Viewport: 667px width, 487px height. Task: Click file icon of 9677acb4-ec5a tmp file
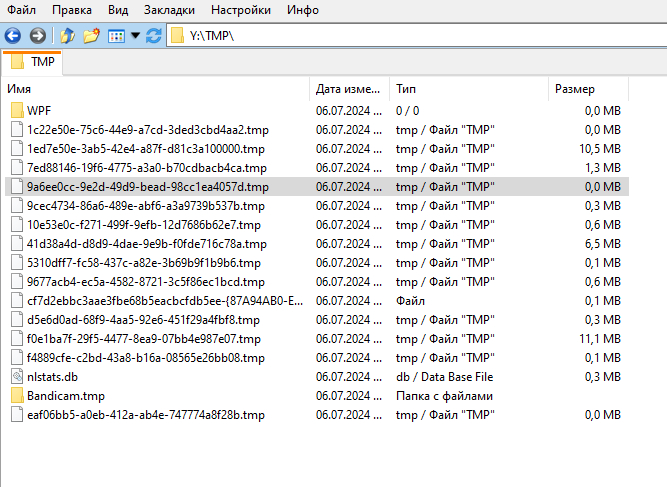tap(17, 282)
